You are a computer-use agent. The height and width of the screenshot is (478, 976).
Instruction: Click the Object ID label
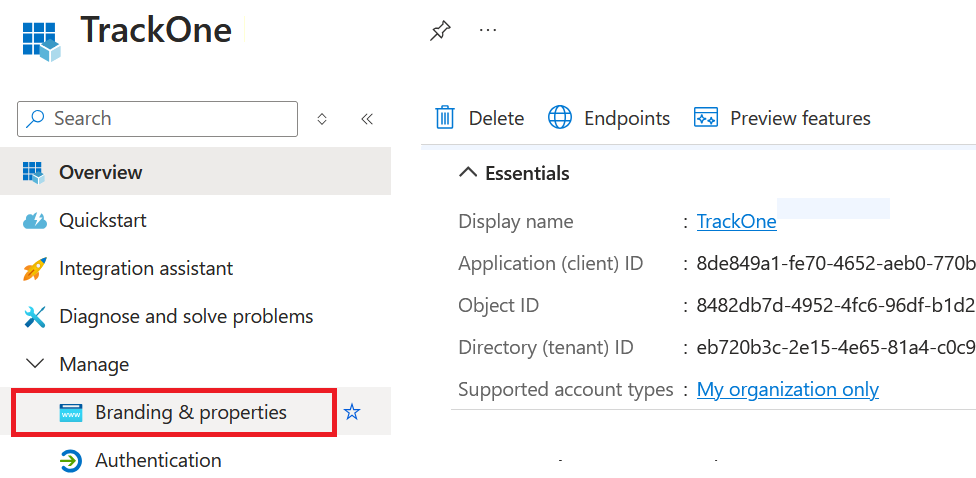tap(499, 306)
